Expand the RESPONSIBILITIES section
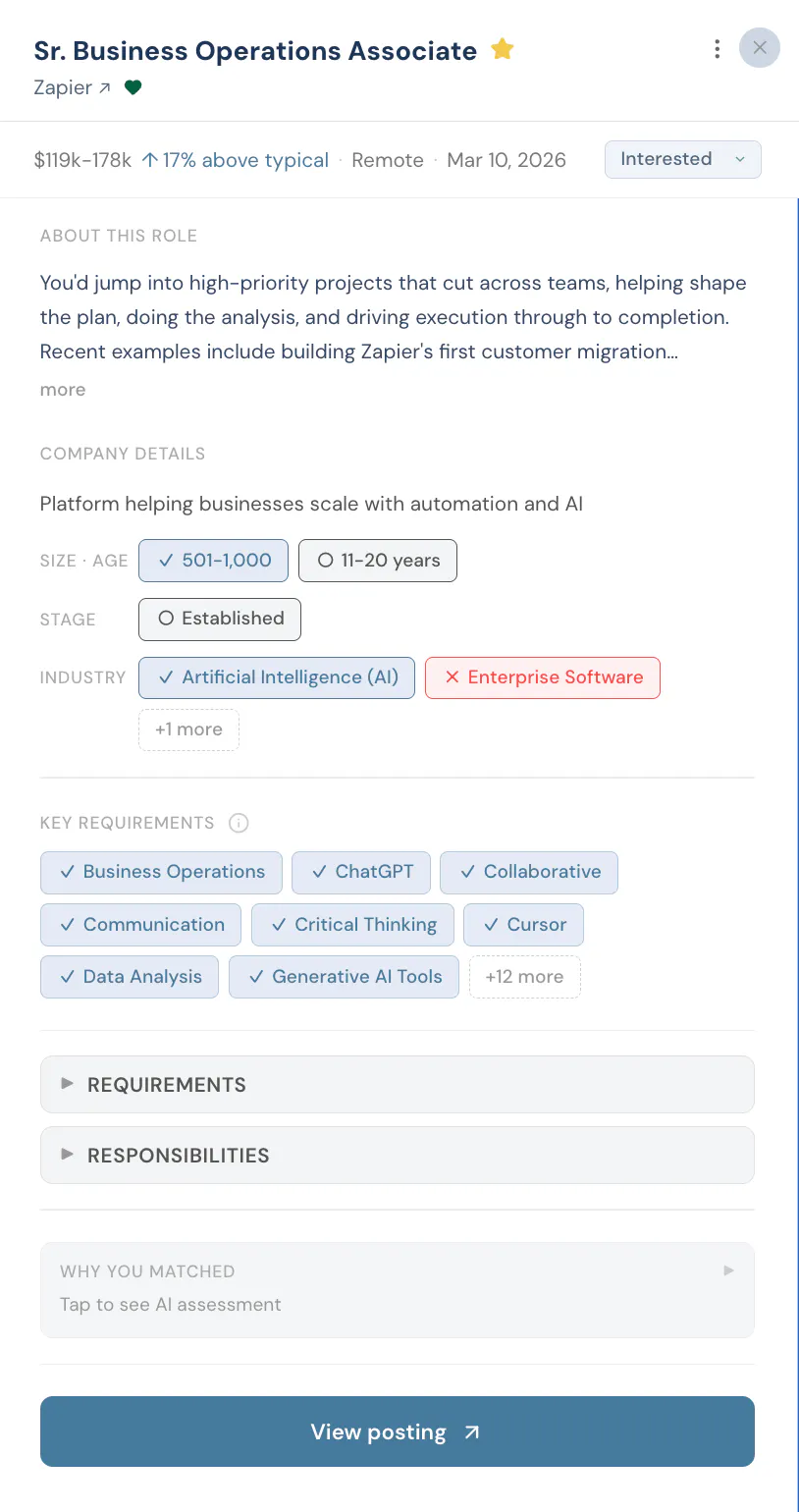 click(x=398, y=1155)
